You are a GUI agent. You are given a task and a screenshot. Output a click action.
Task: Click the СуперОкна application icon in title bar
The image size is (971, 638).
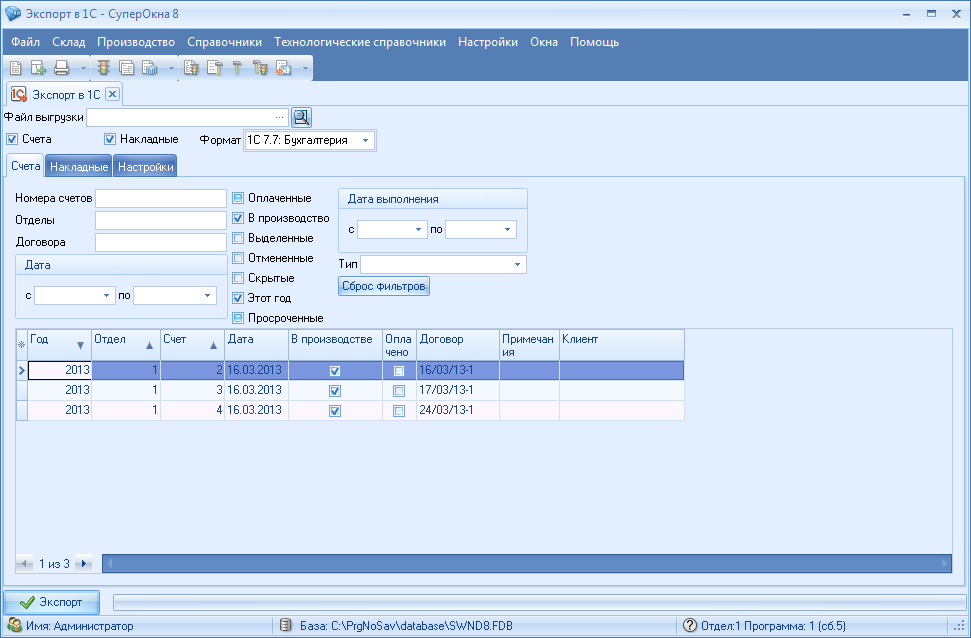pyautogui.click(x=12, y=14)
